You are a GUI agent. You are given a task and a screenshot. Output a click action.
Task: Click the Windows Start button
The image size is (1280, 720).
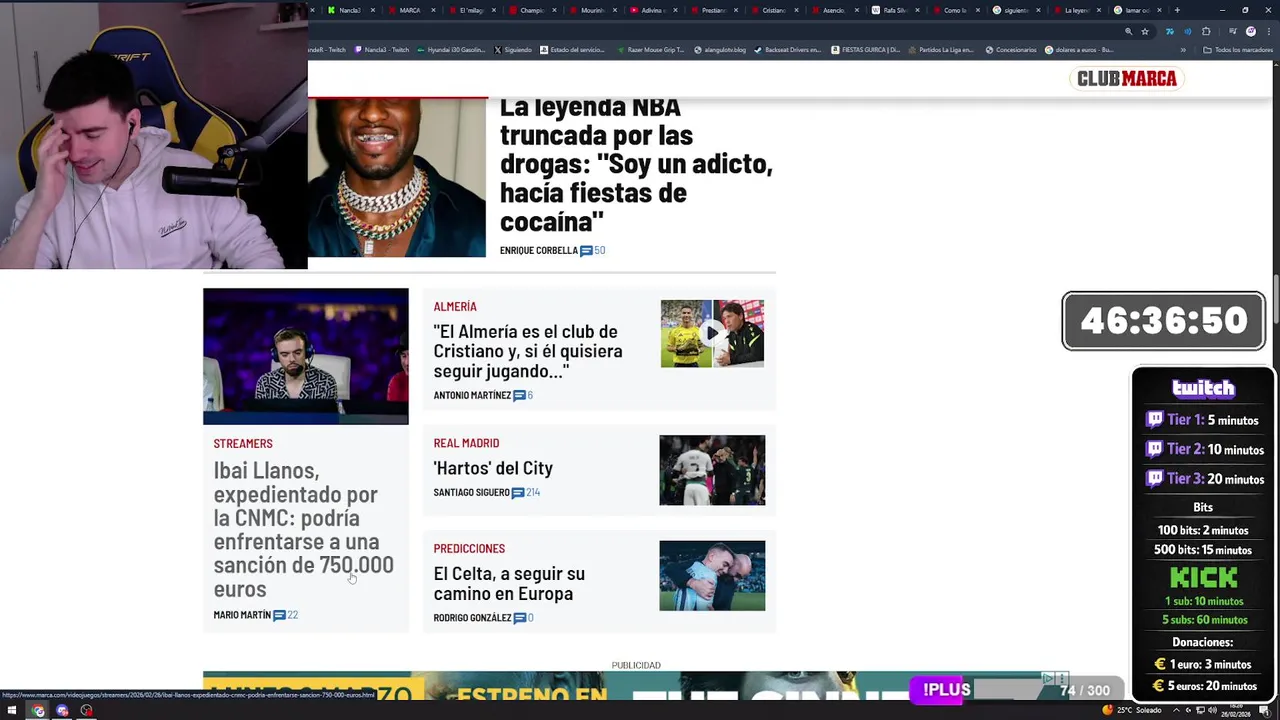(x=12, y=711)
